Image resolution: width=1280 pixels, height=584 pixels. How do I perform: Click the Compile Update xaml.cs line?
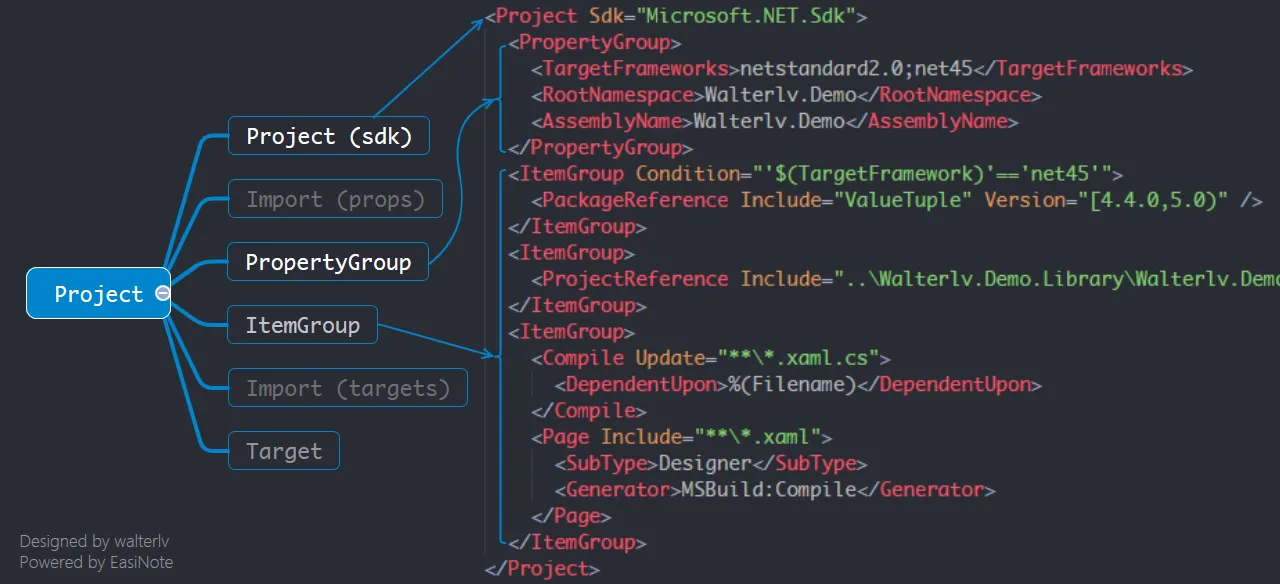coord(710,358)
